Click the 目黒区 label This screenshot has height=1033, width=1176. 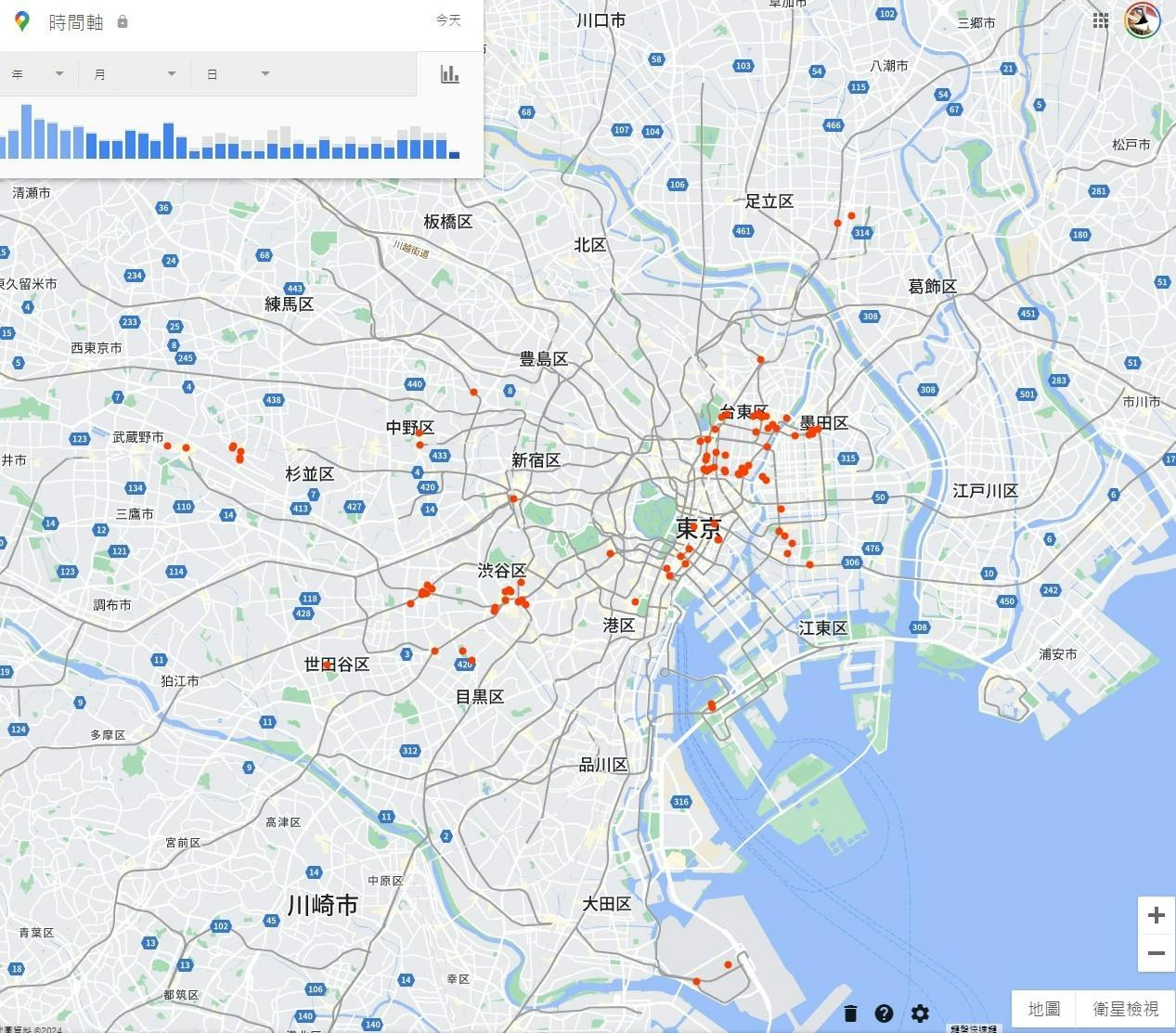click(480, 697)
